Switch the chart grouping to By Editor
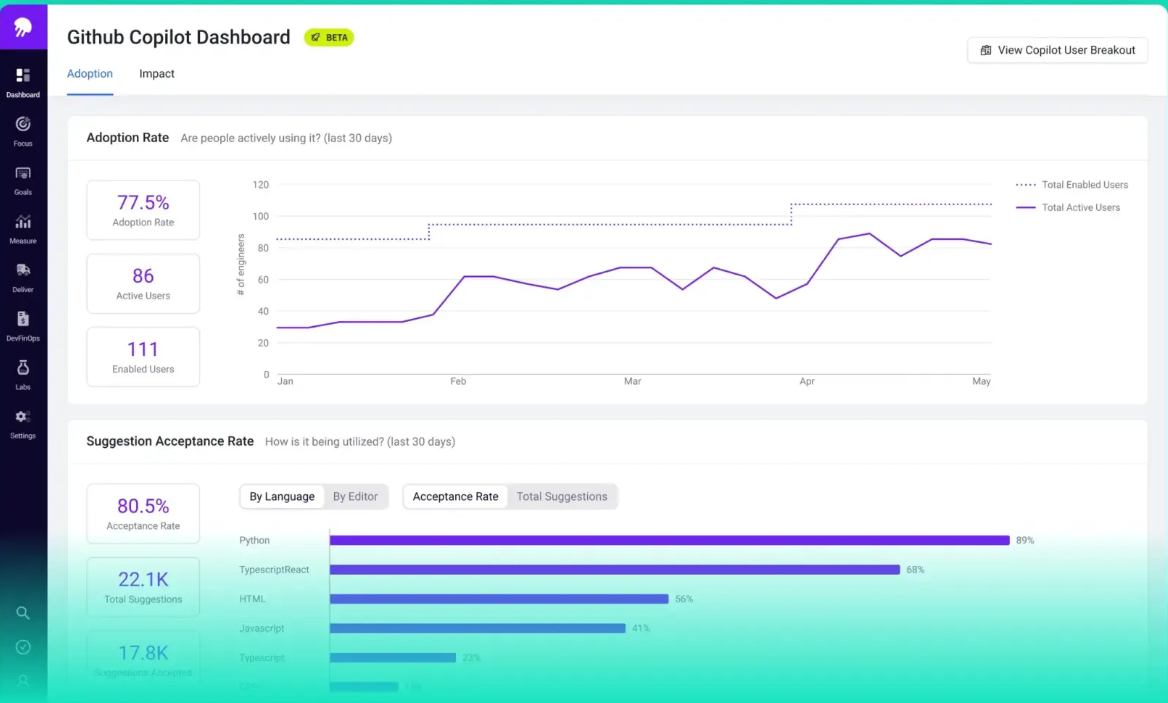1168x703 pixels. click(357, 496)
